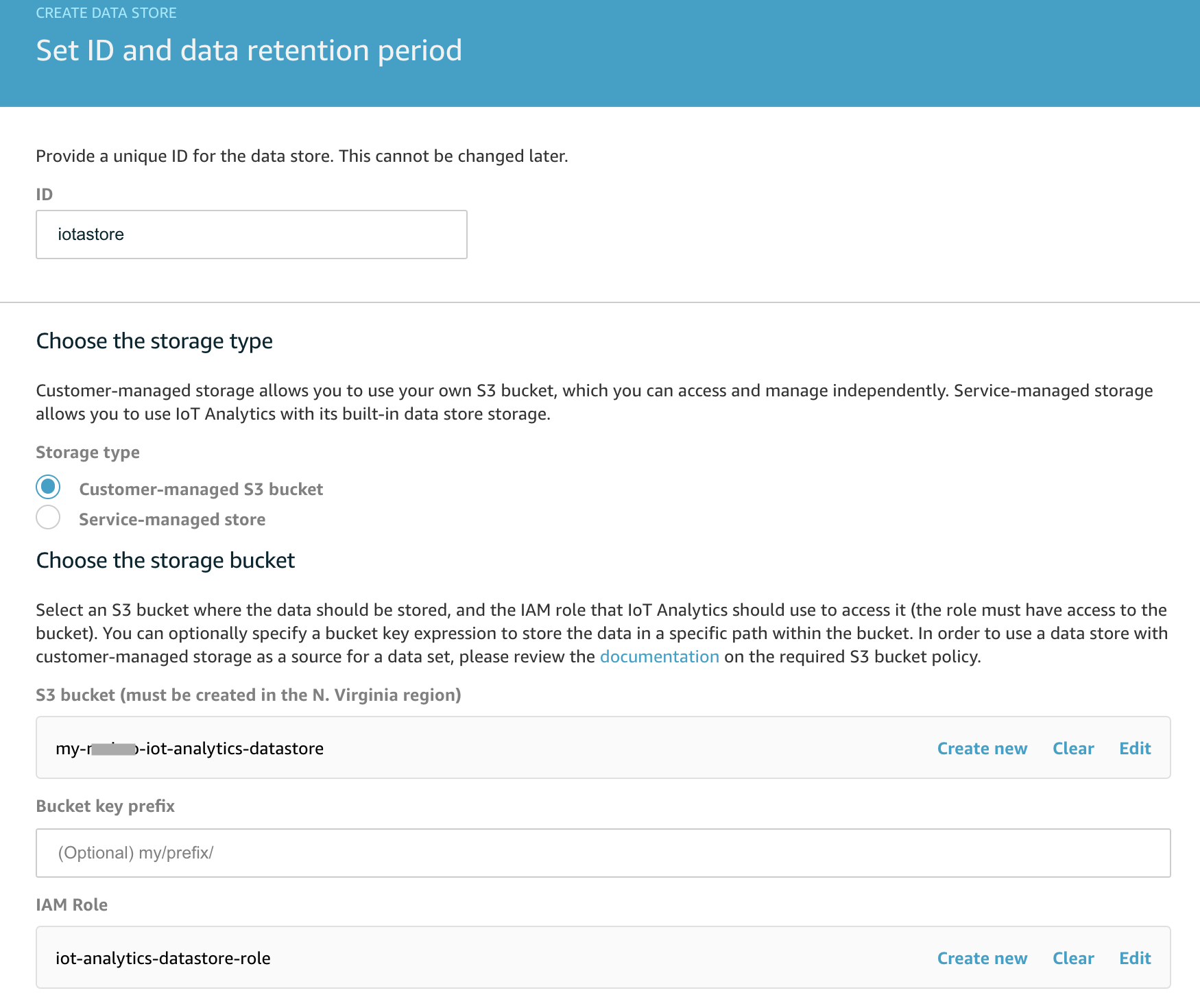Click the Set ID and data retention period title
Screen dimensions: 1200x1008
click(x=249, y=51)
